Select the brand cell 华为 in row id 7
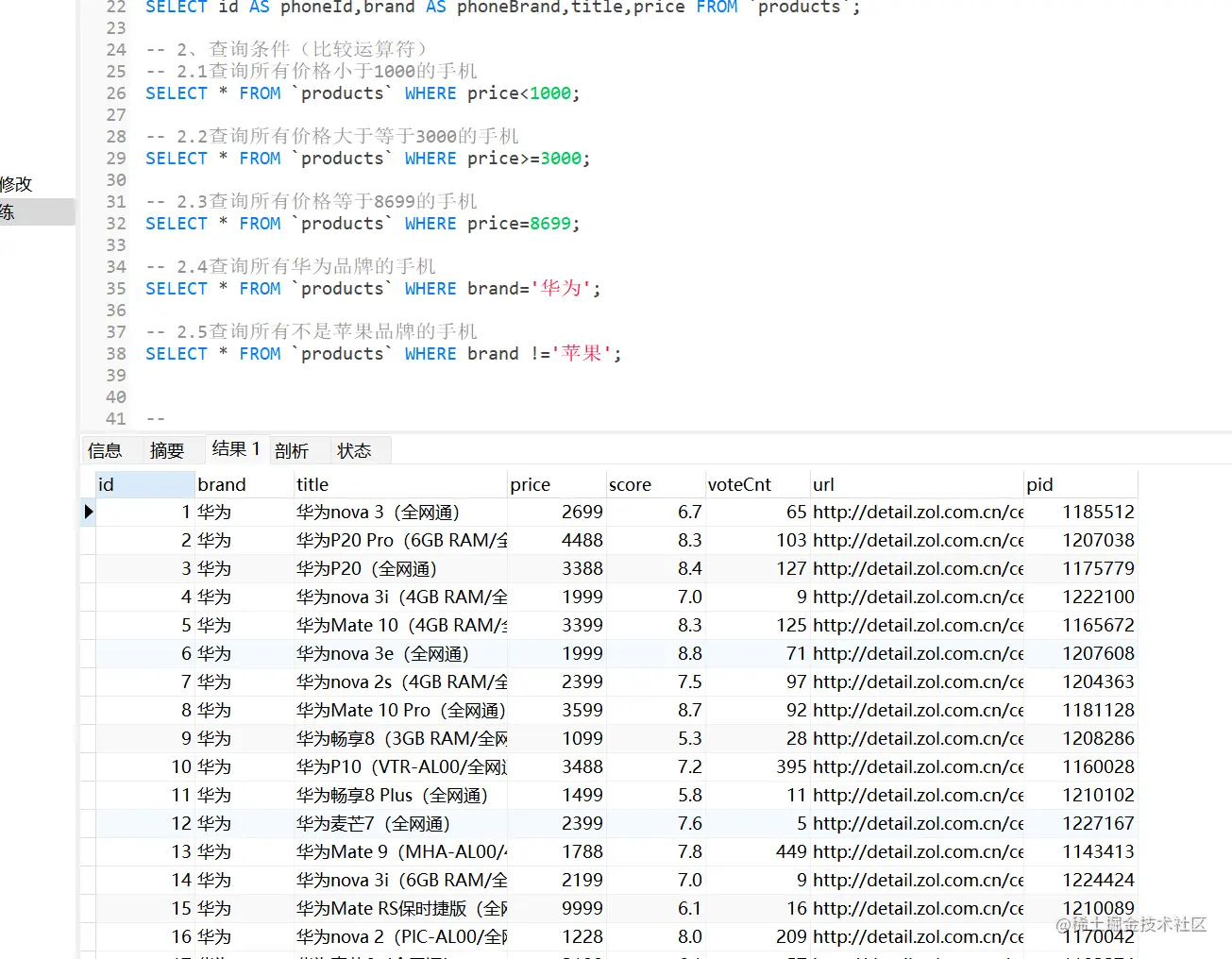Viewport: 1232px width, 959px height. (245, 681)
